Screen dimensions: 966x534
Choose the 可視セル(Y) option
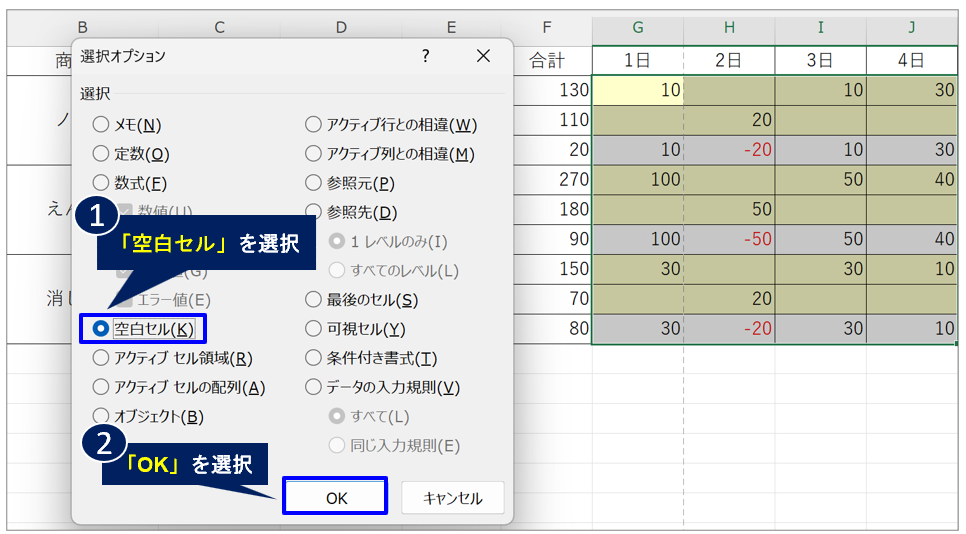click(314, 328)
